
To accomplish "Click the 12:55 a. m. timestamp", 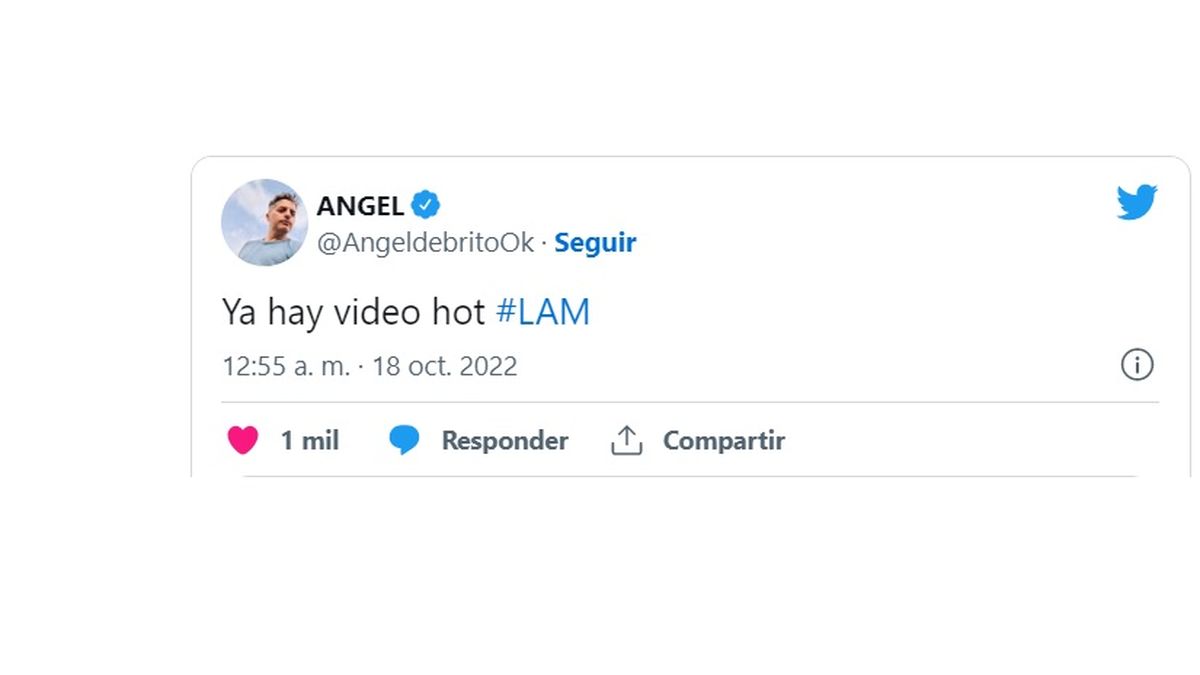I will click(286, 366).
